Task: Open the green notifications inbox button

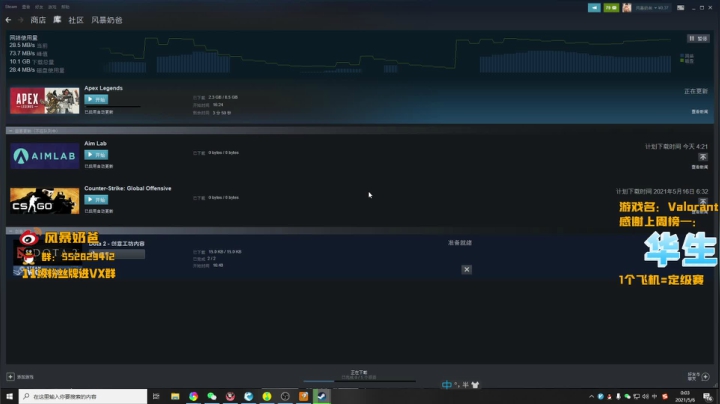Action: click(611, 8)
